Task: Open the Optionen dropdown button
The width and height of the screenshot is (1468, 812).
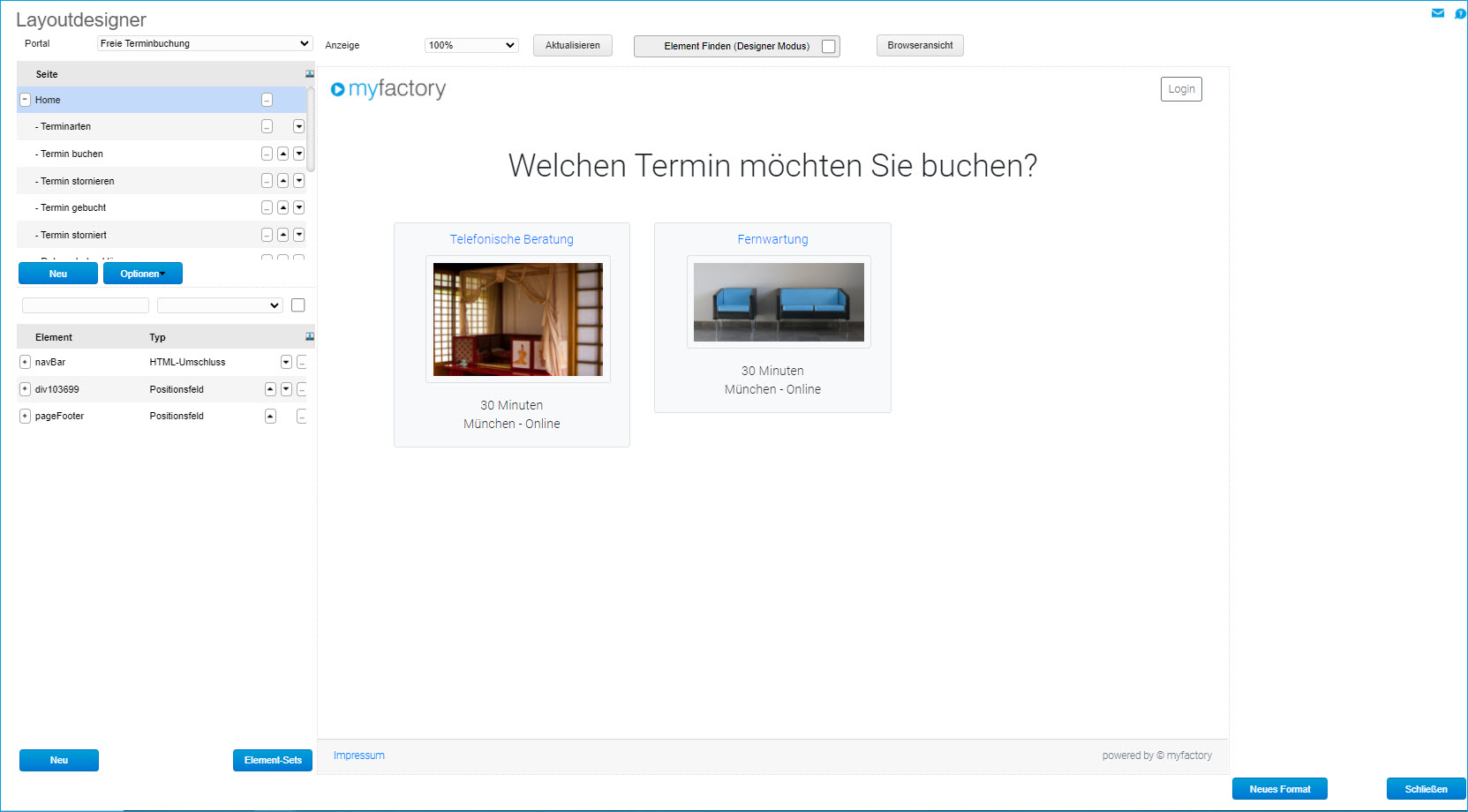Action: (143, 274)
